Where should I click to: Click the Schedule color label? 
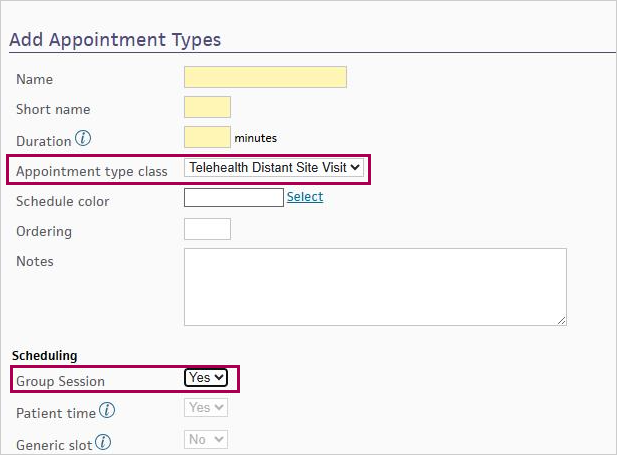click(63, 201)
